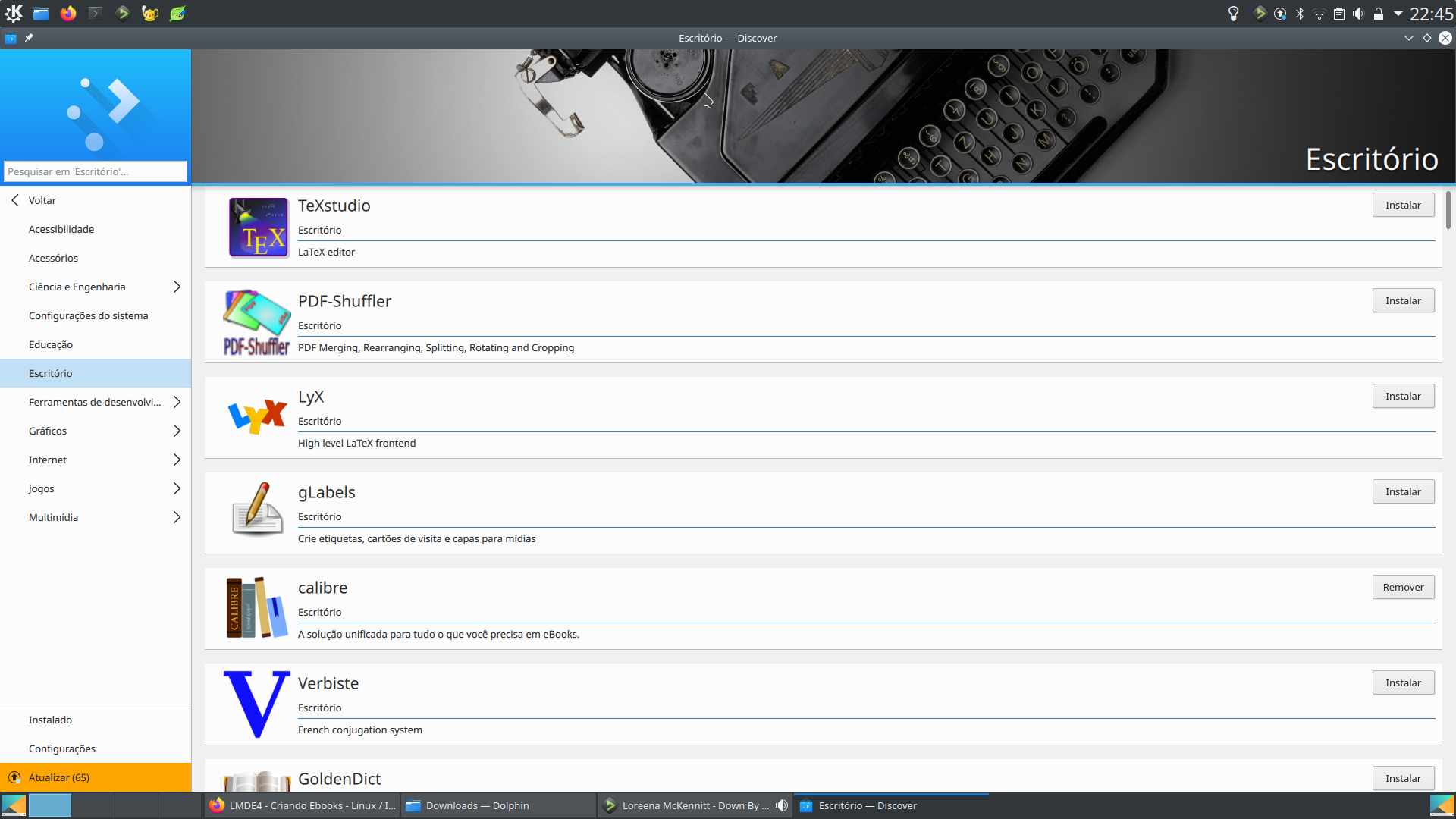Click the LyX app icon
Viewport: 1456px width, 819px height.
point(257,417)
